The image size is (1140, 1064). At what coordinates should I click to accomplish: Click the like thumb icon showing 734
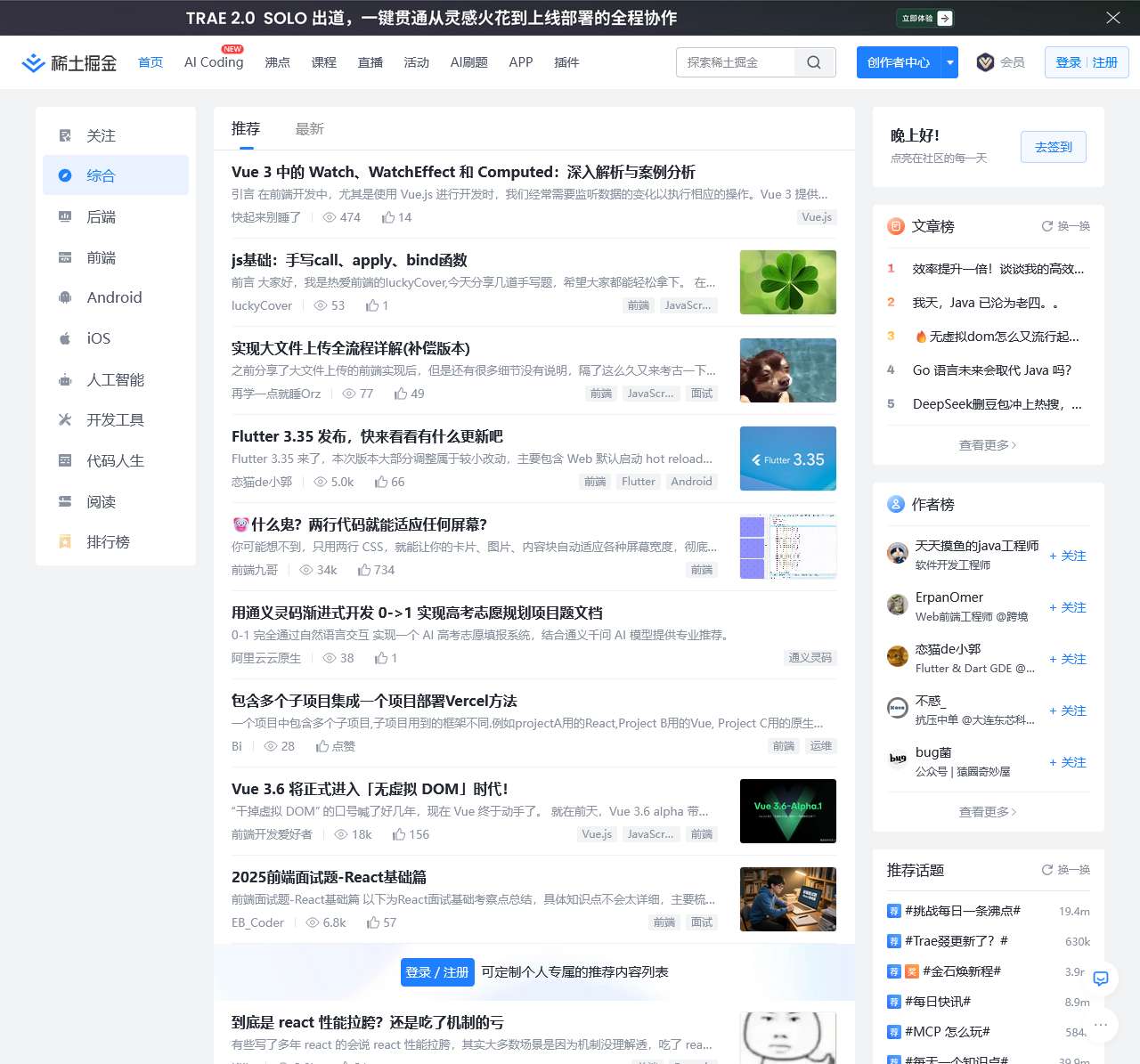pos(364,570)
